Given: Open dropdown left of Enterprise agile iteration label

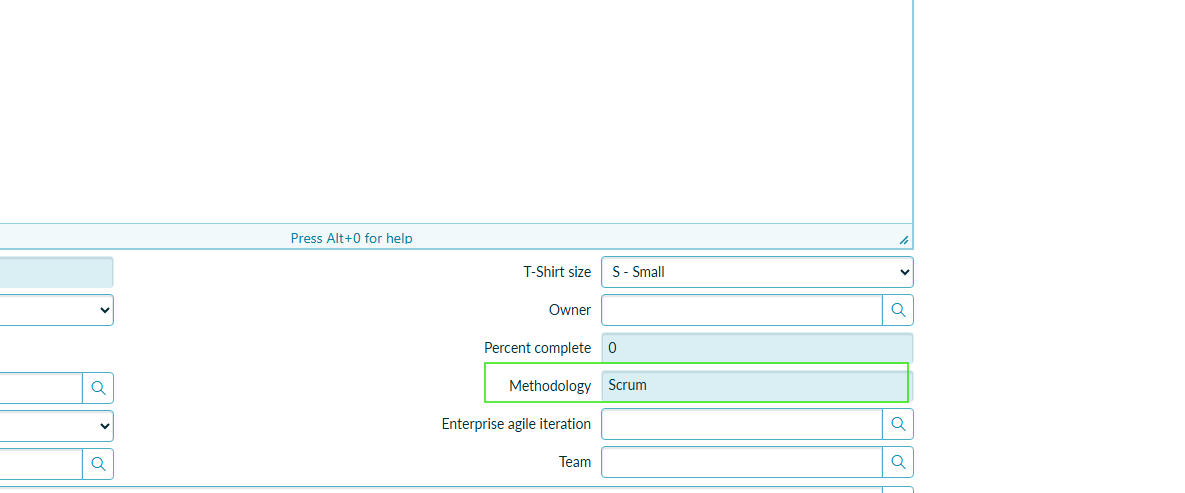Looking at the screenshot, I should (57, 426).
